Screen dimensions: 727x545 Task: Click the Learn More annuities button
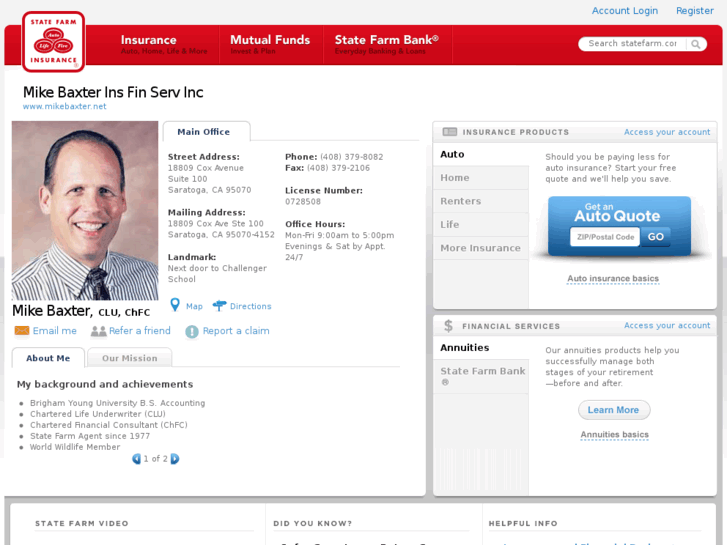613,410
